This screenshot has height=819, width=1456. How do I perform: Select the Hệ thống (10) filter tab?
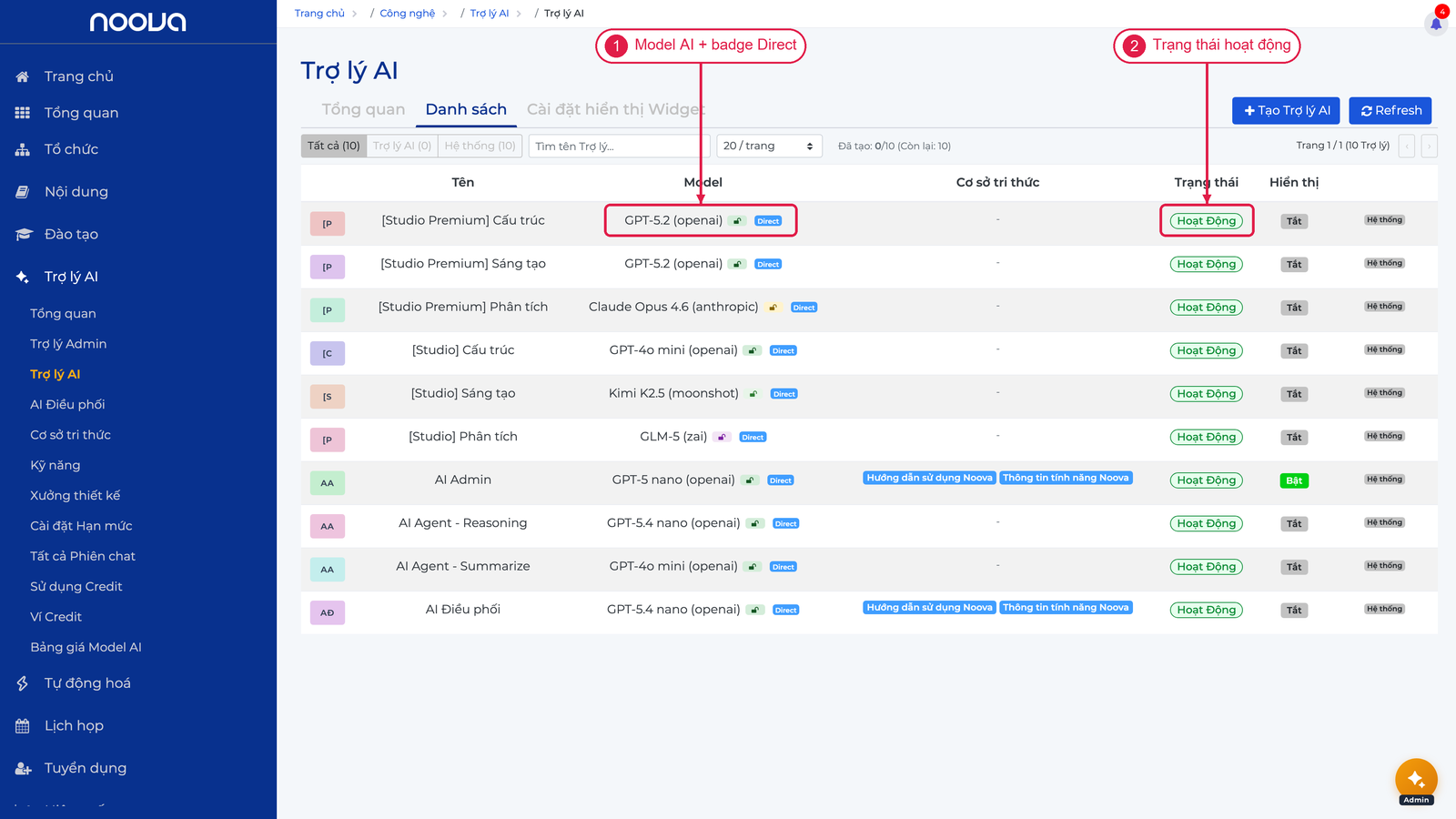tap(480, 146)
